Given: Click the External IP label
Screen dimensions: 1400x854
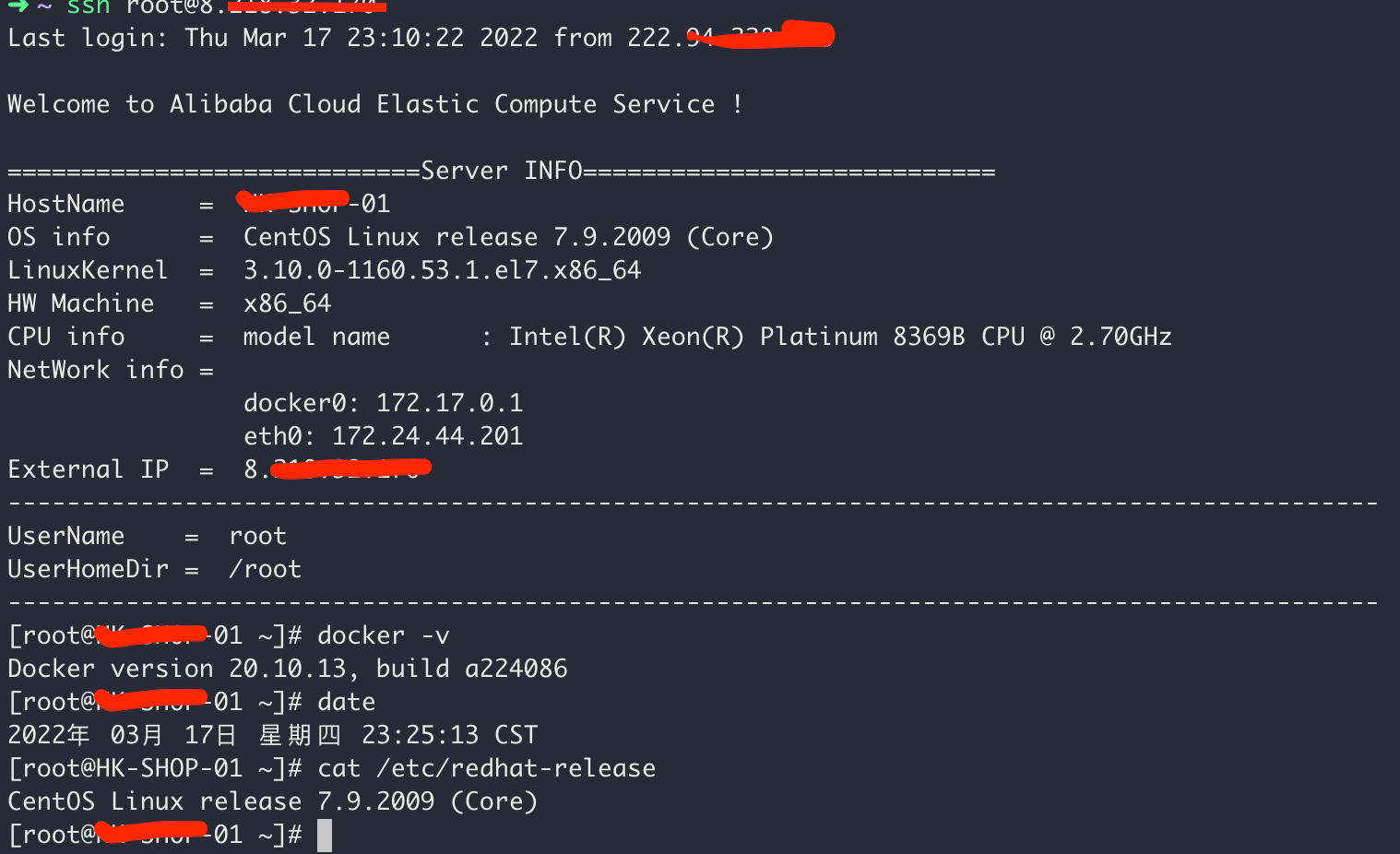Looking at the screenshot, I should (x=88, y=469).
